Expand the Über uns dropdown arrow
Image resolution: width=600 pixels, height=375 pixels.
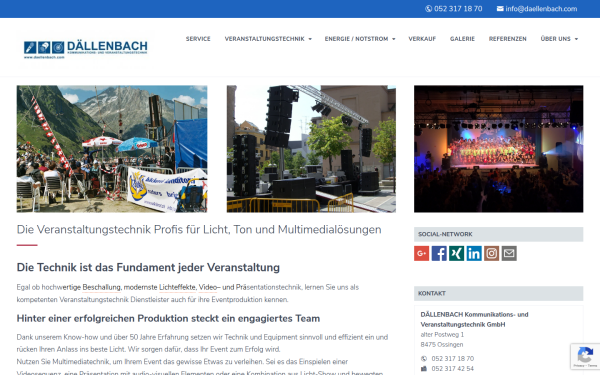(x=576, y=39)
